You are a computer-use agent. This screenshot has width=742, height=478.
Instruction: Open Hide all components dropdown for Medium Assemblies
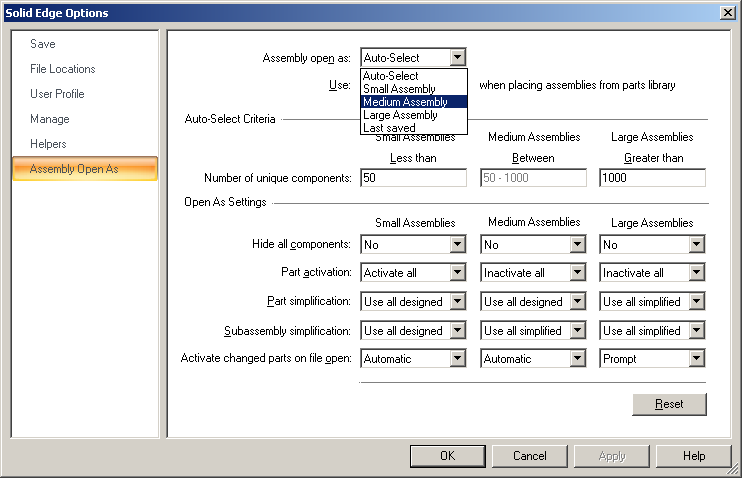(x=533, y=245)
